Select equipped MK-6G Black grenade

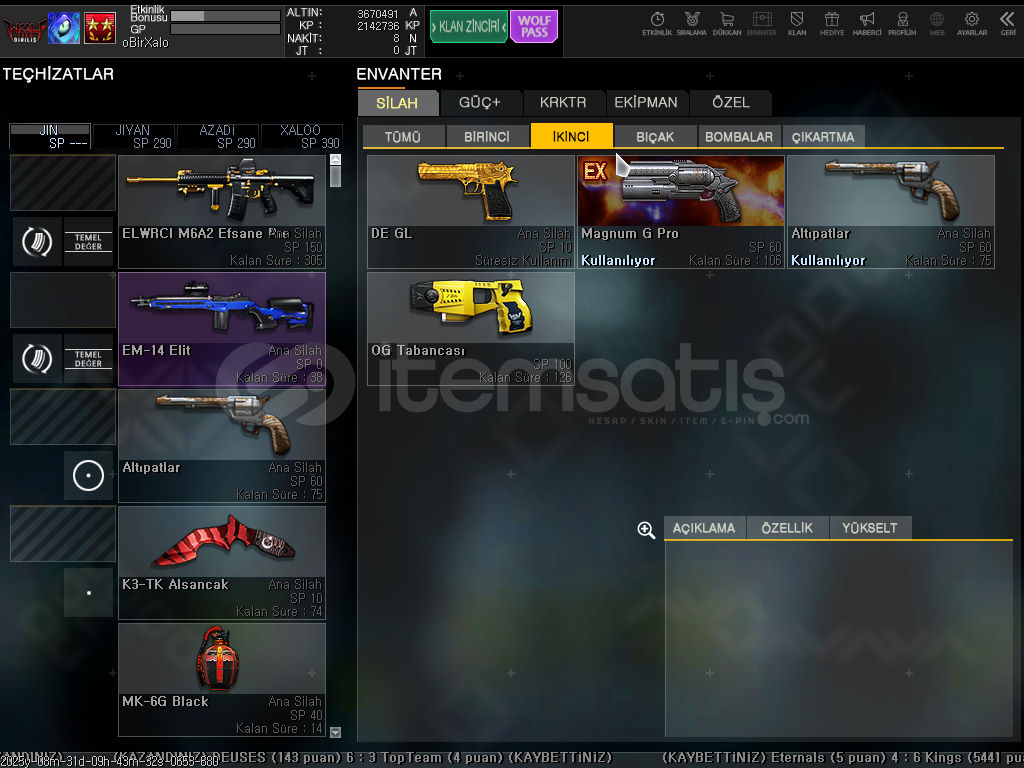pyautogui.click(x=222, y=679)
